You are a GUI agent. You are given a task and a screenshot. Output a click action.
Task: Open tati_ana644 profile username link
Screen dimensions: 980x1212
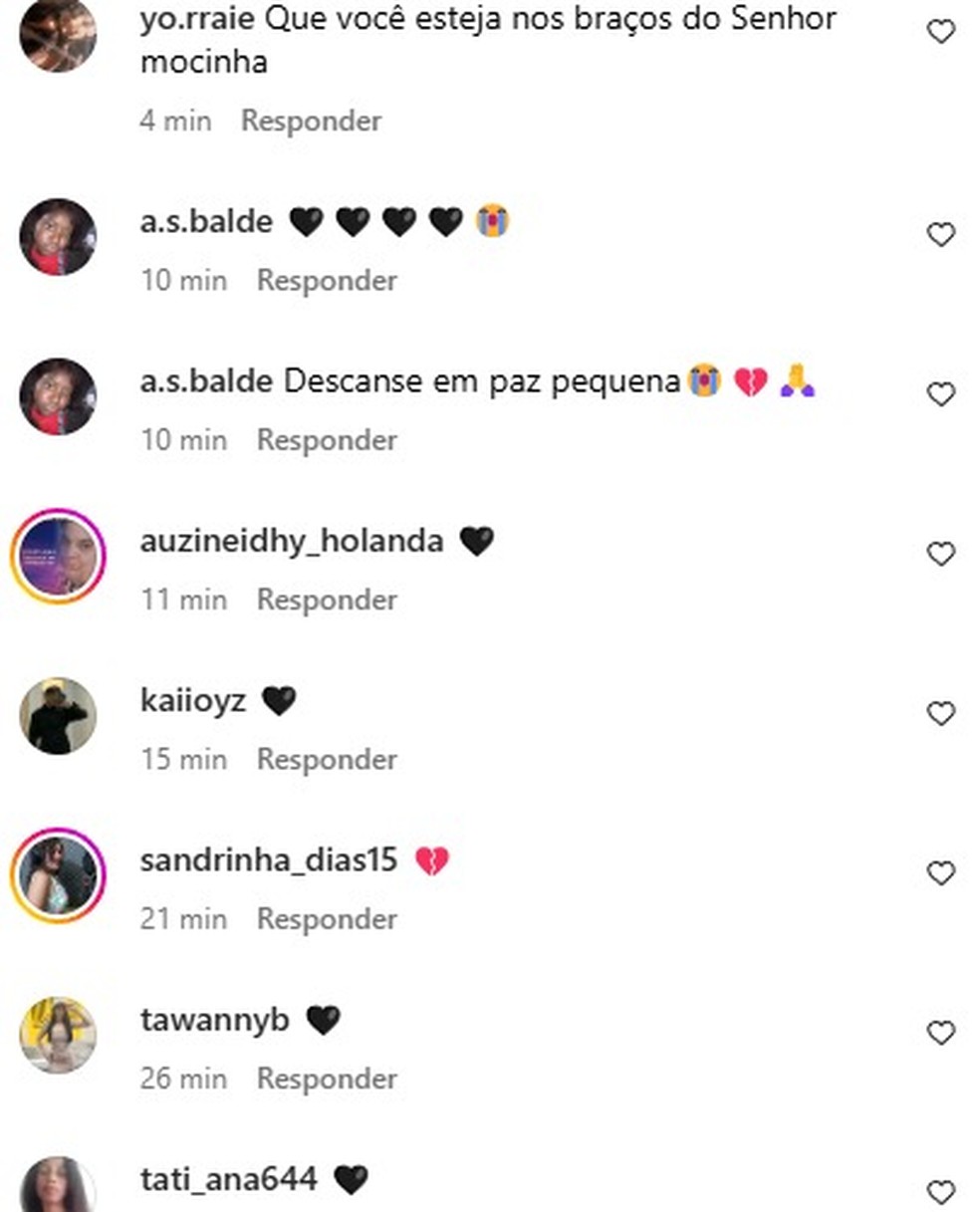[229, 1180]
